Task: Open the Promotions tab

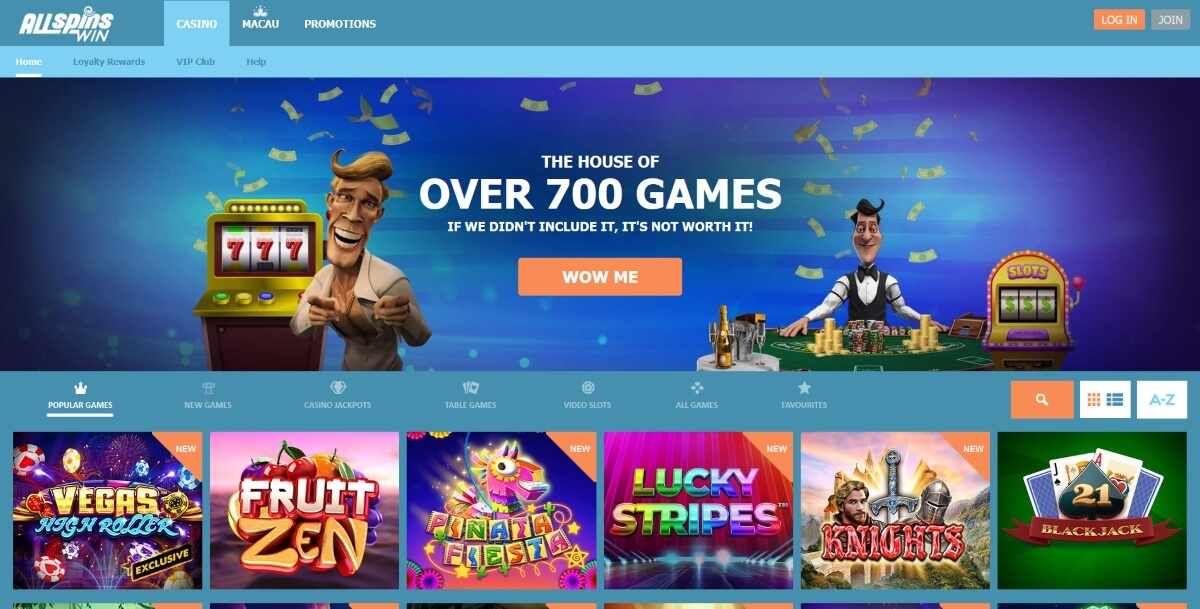Action: [x=340, y=23]
